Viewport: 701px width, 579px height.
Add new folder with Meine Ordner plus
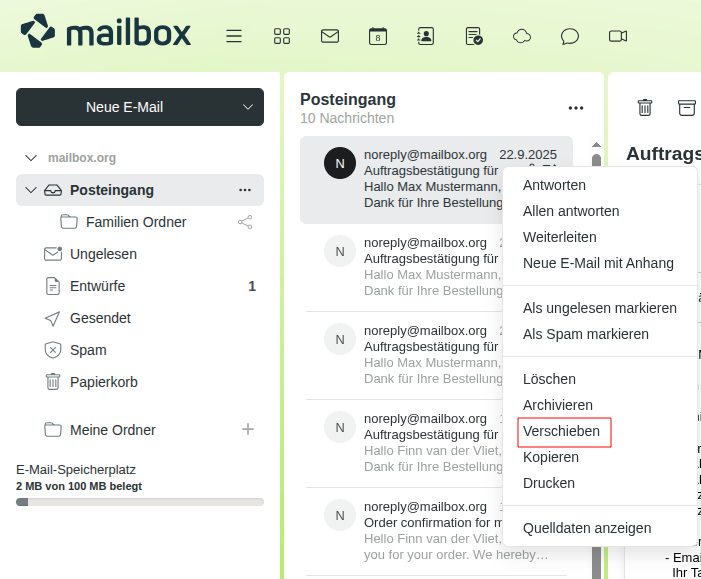(x=248, y=429)
